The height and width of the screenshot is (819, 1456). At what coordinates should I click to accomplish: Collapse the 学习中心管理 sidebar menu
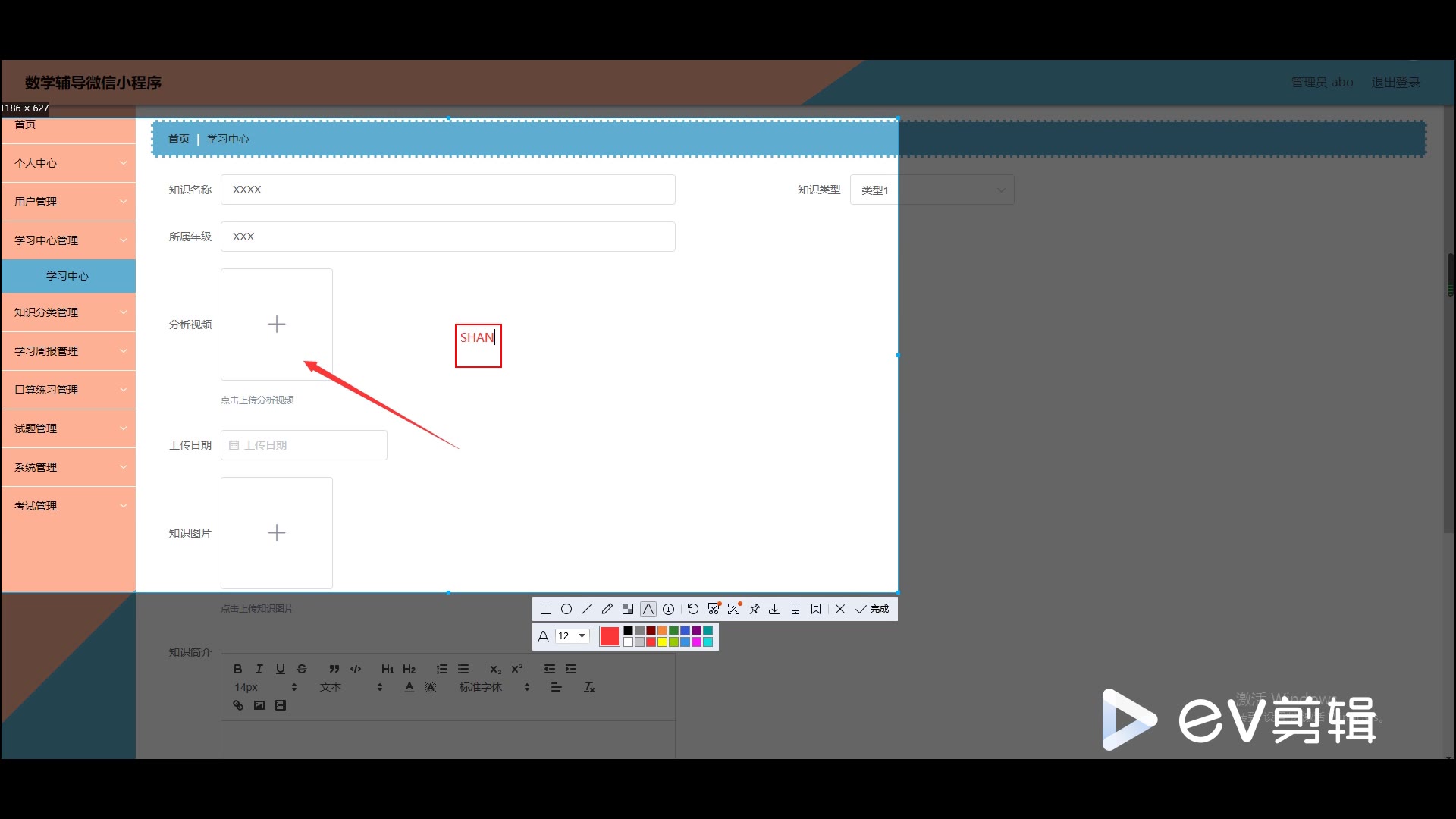(x=68, y=240)
